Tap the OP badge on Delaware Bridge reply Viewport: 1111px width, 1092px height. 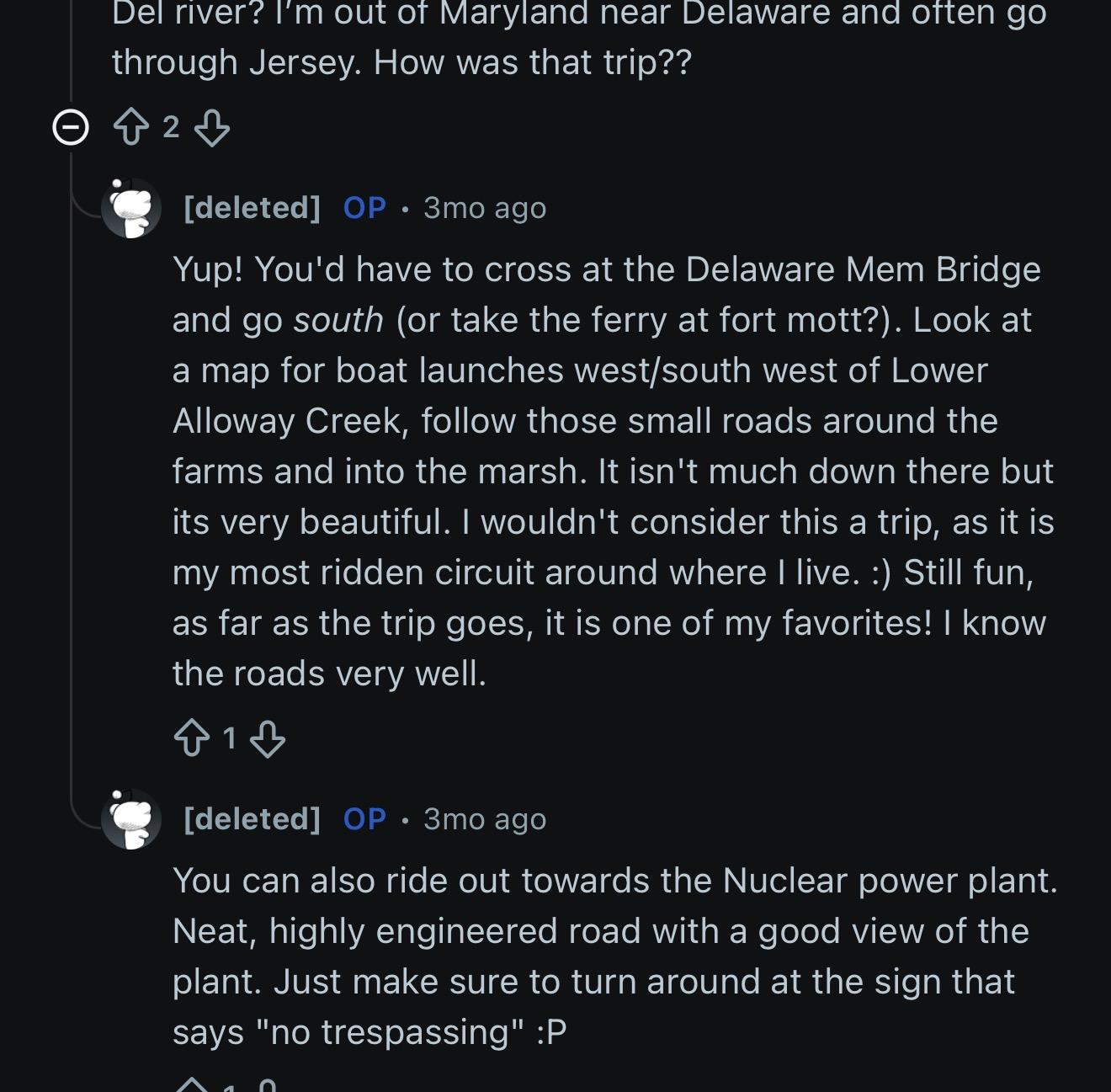coord(364,208)
